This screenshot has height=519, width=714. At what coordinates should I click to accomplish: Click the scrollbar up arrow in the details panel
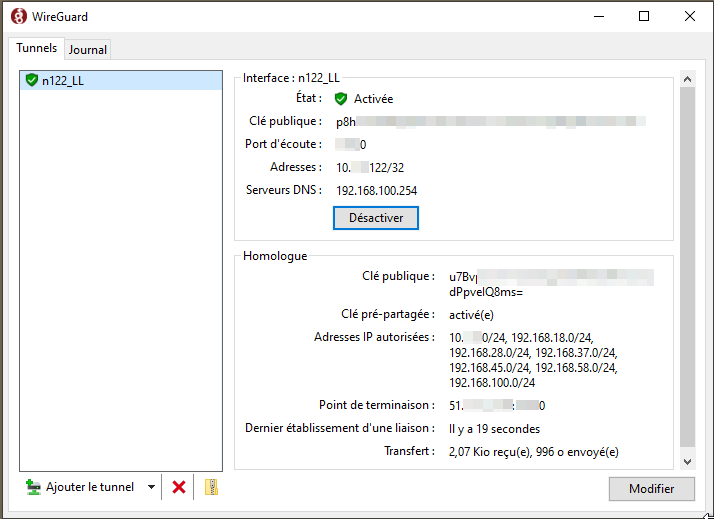point(686,78)
